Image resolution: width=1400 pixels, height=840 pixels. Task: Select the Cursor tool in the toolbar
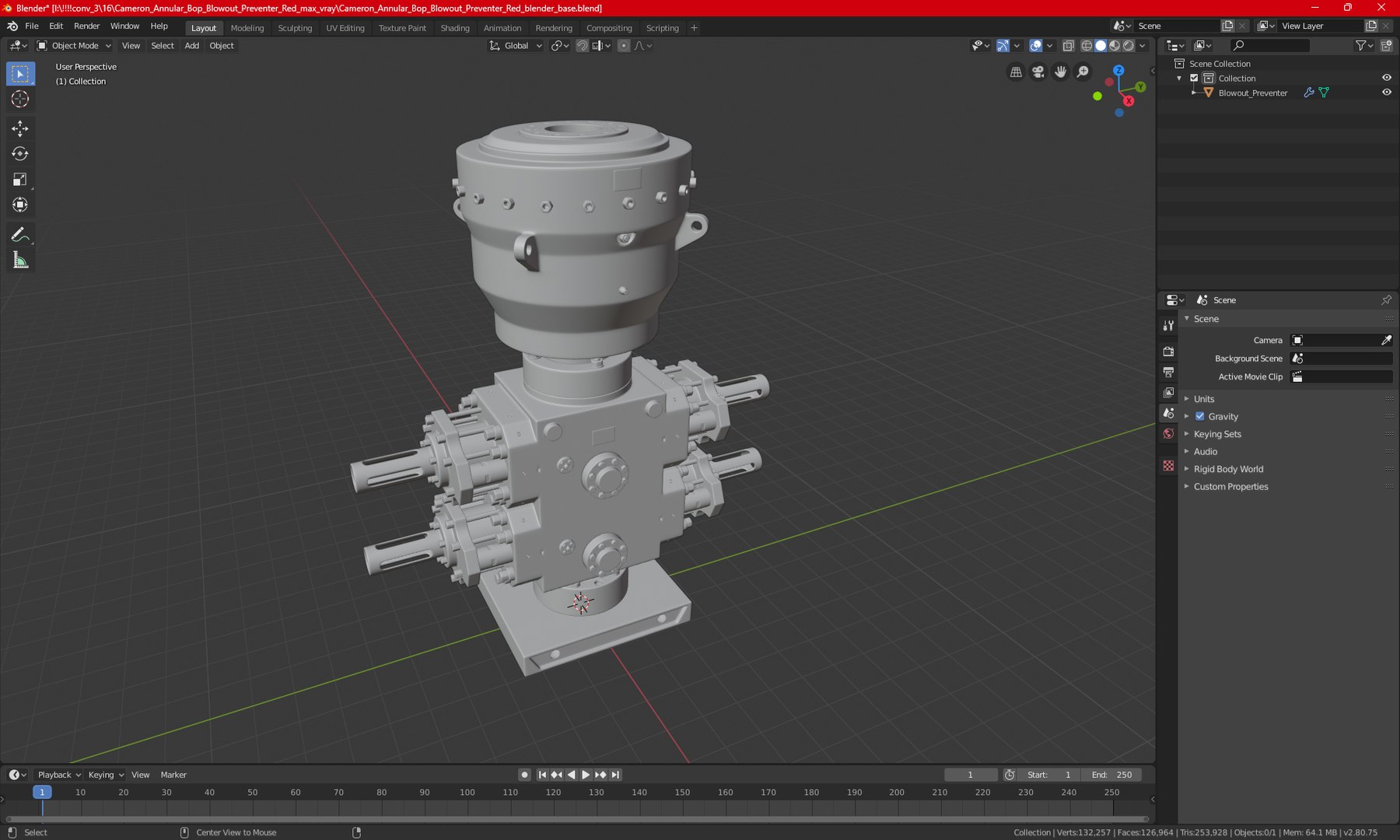click(x=20, y=100)
